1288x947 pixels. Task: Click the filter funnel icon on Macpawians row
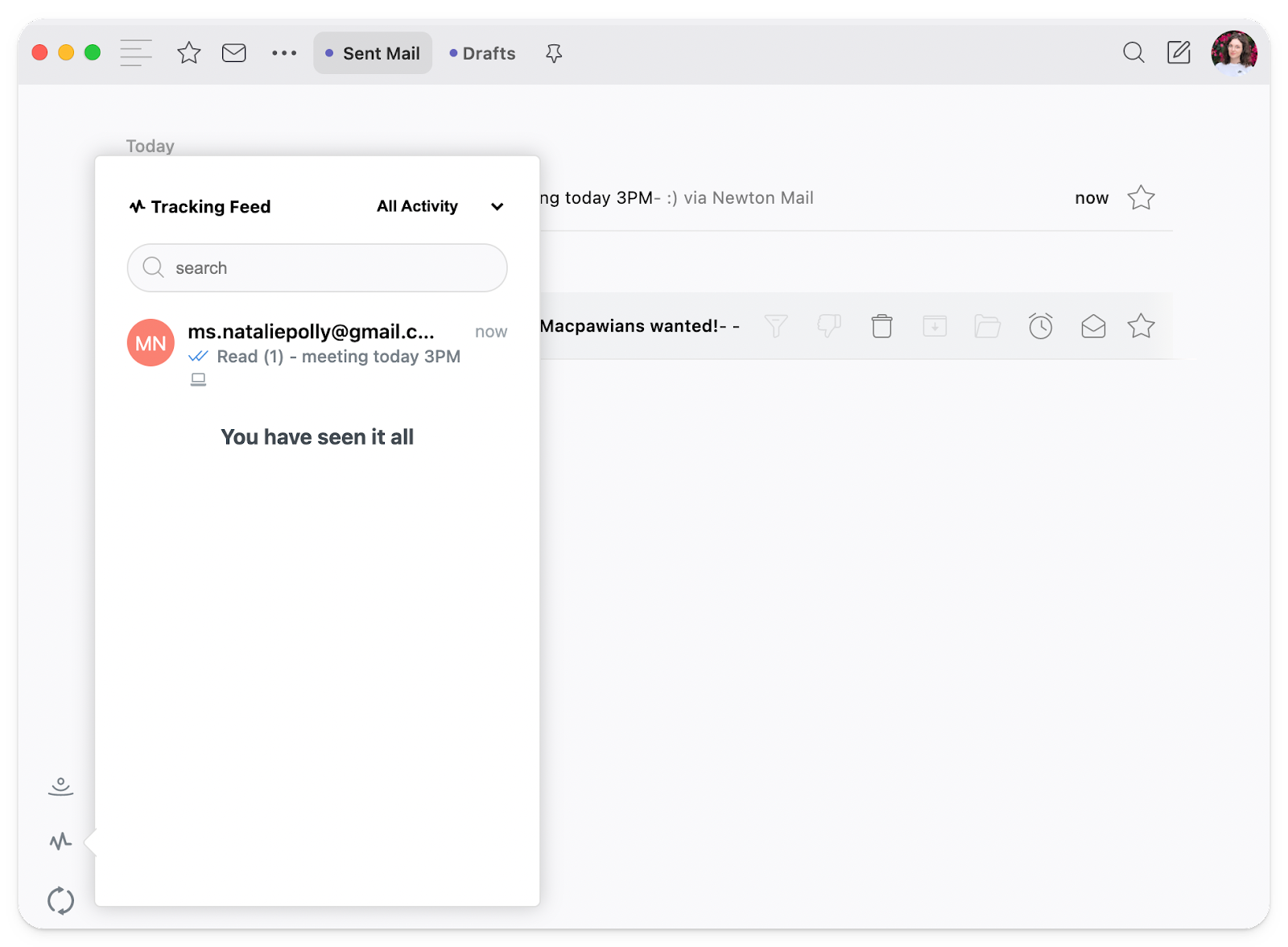tap(776, 326)
